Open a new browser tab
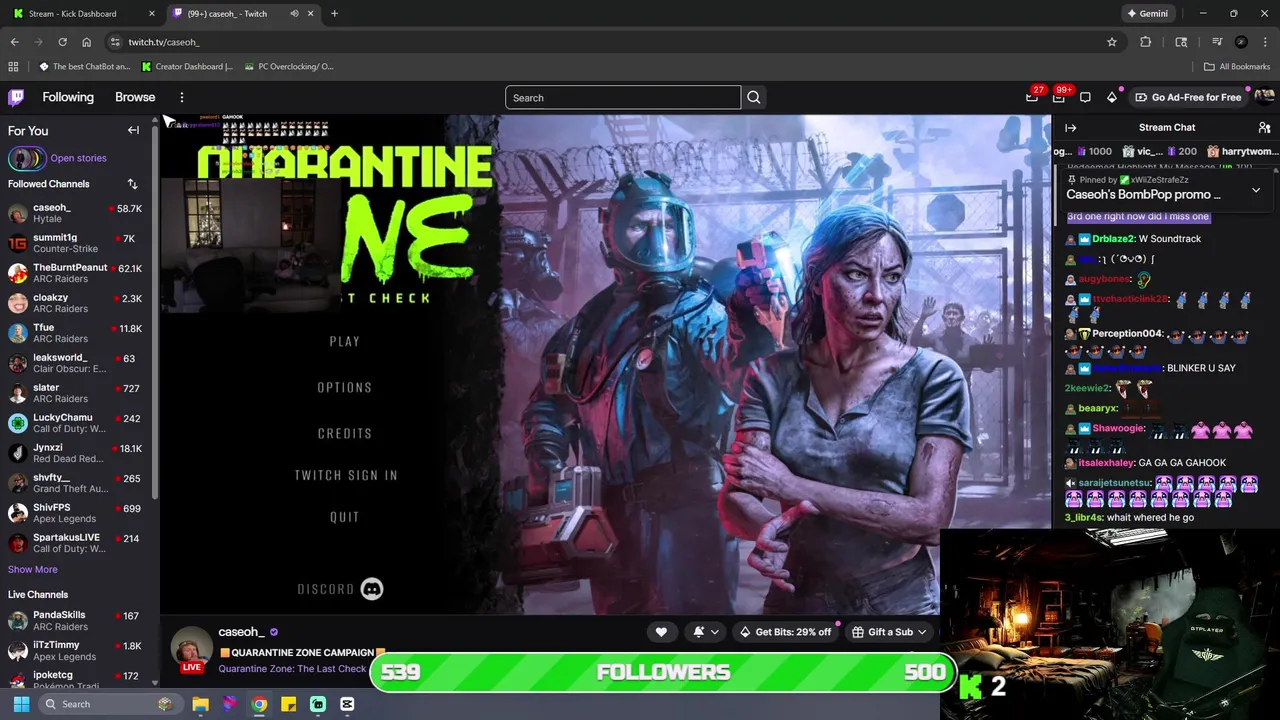This screenshot has height=720, width=1280. point(334,14)
